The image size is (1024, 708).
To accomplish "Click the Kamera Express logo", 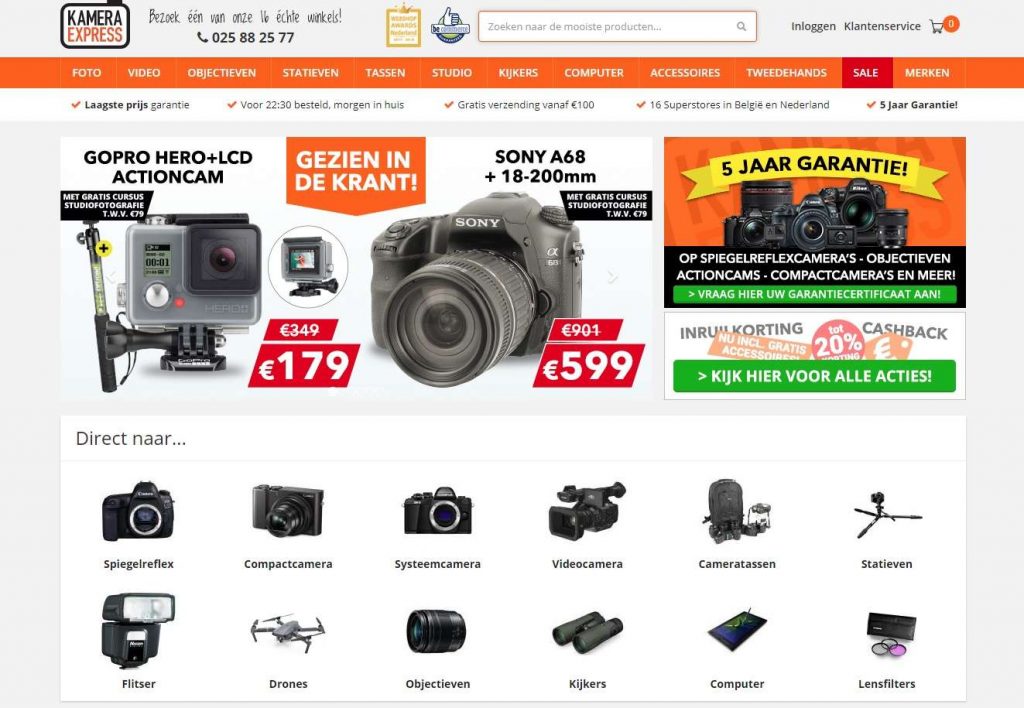I will coord(95,25).
